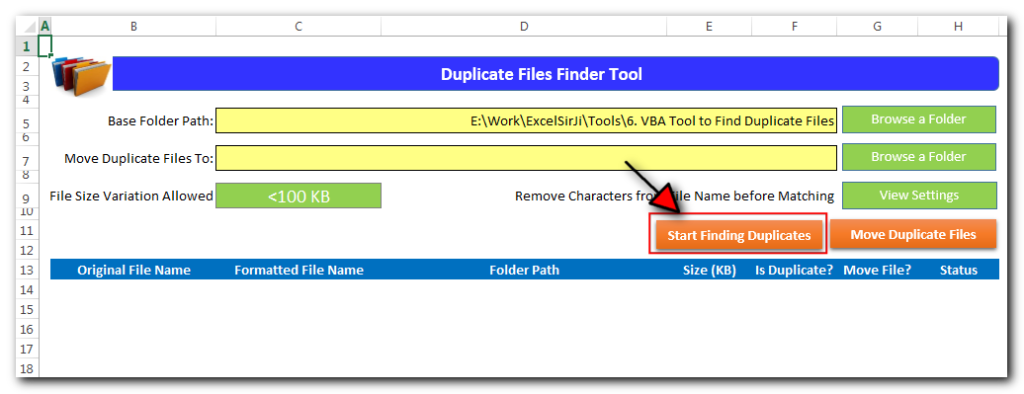Click Move Duplicate Files button

pos(913,235)
